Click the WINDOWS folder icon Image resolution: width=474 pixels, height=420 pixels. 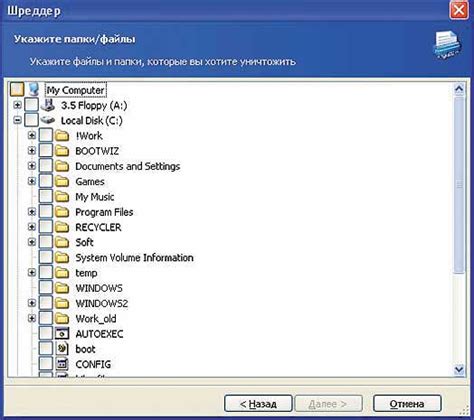[62, 288]
